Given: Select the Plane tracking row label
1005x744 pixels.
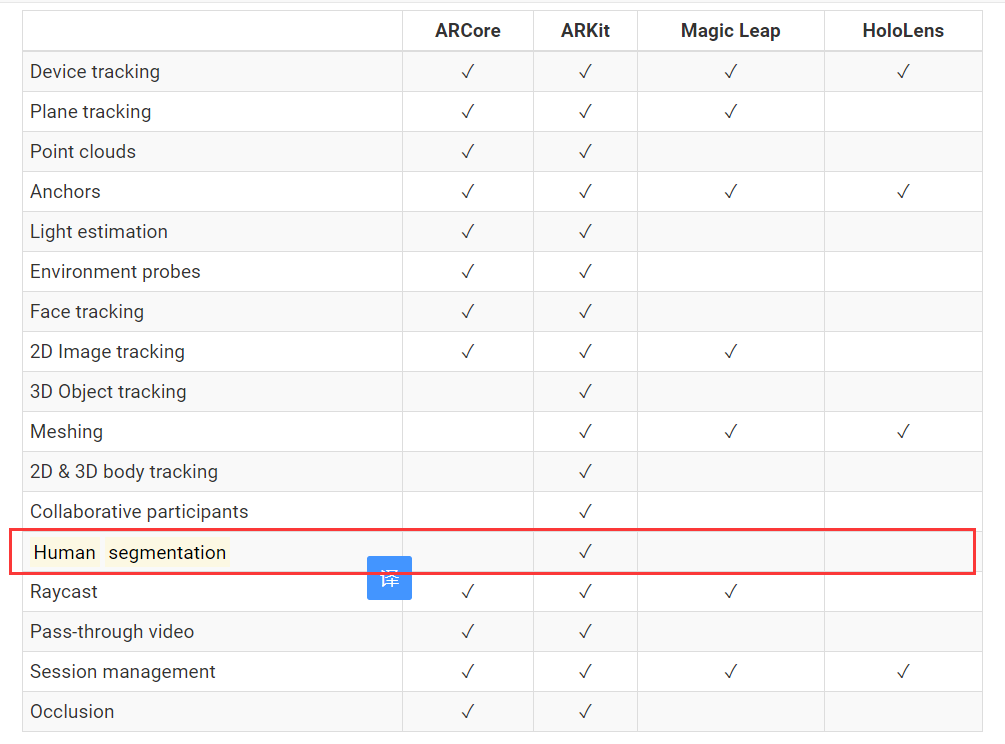Looking at the screenshot, I should coord(90,111).
